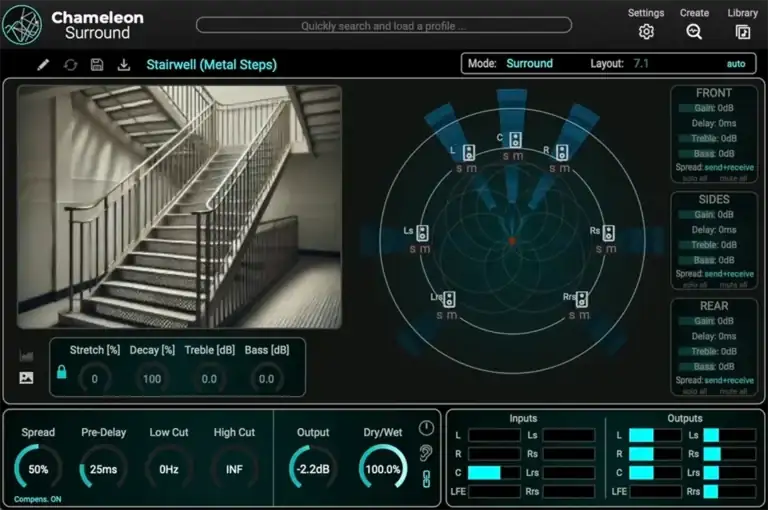Mute the R speaker with its m
Image resolution: width=768 pixels, height=510 pixels.
[x=565, y=169]
